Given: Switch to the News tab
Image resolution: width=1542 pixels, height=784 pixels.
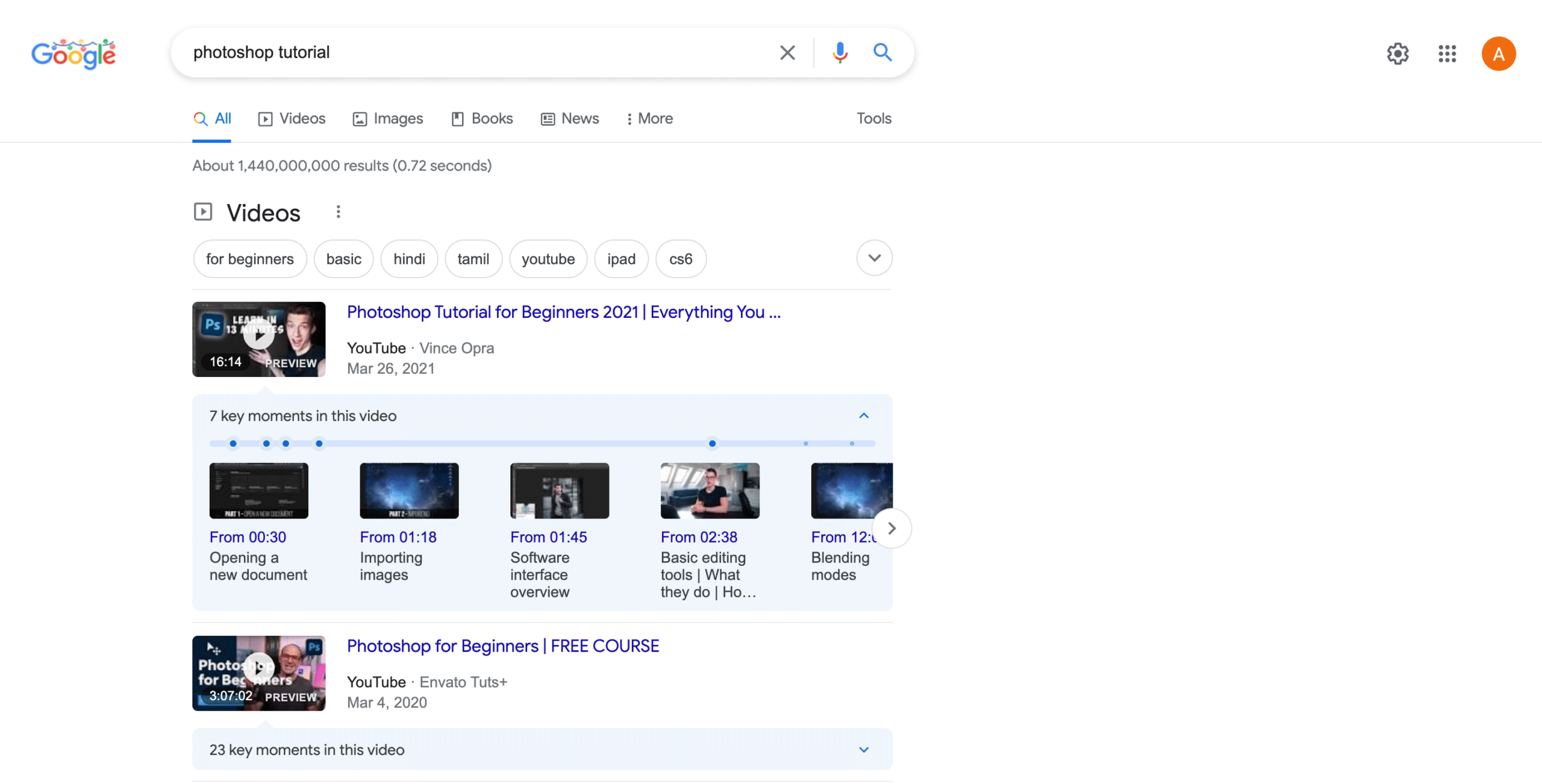Looking at the screenshot, I should [570, 119].
